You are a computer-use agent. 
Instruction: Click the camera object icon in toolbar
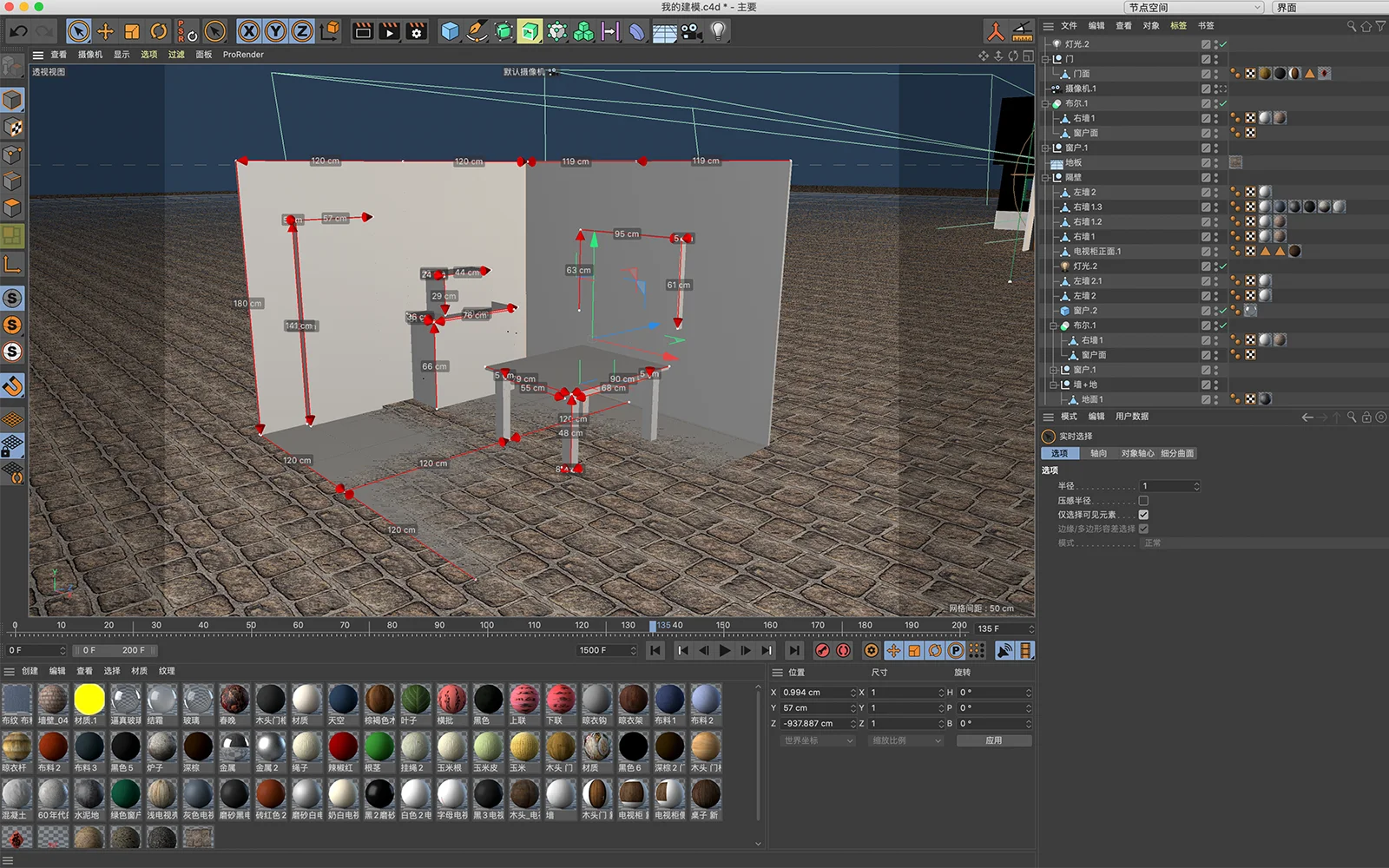click(691, 32)
